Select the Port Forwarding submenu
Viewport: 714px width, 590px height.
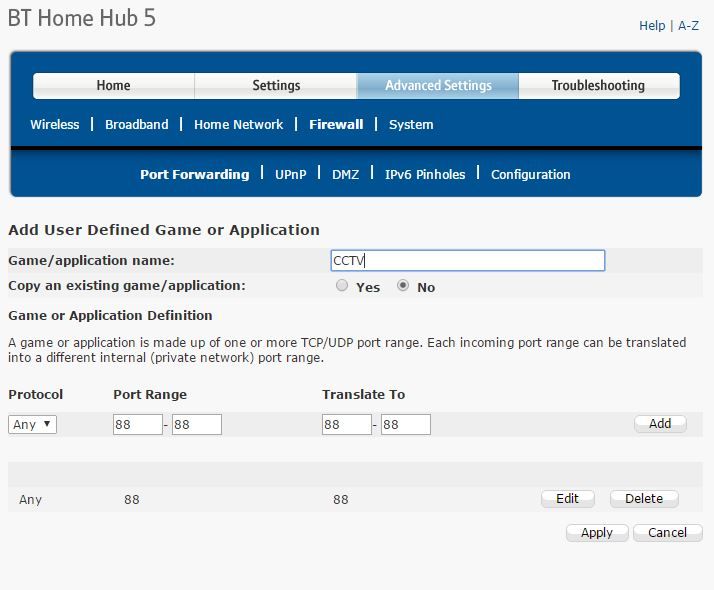195,174
